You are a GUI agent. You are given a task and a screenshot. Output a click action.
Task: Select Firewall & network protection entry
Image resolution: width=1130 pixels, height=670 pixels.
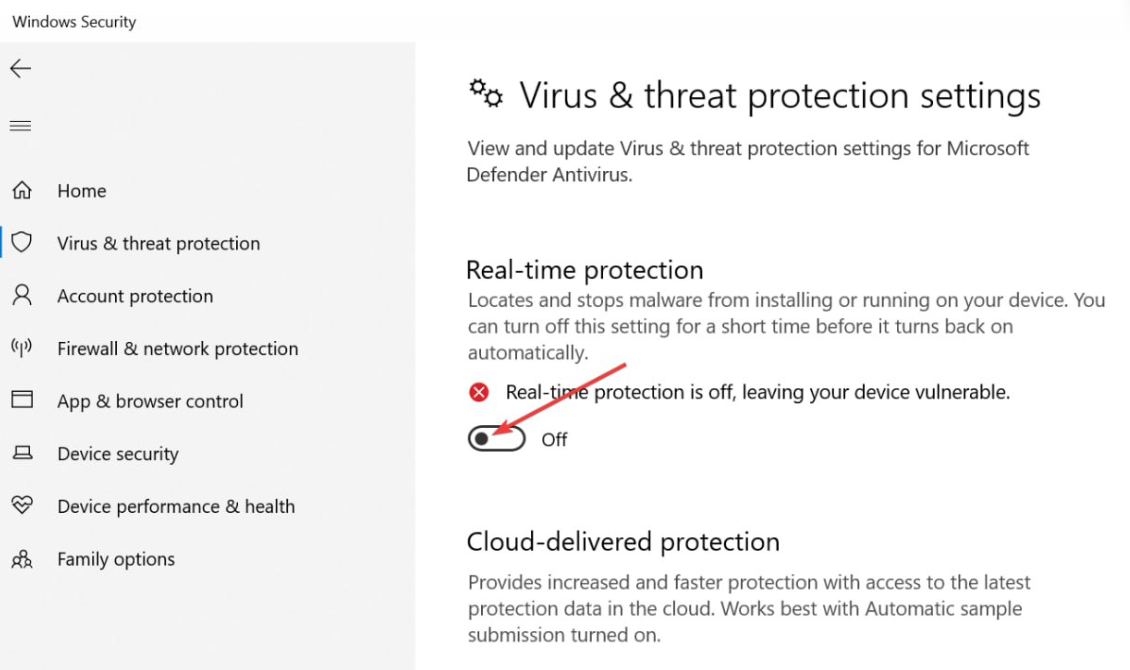click(x=178, y=348)
